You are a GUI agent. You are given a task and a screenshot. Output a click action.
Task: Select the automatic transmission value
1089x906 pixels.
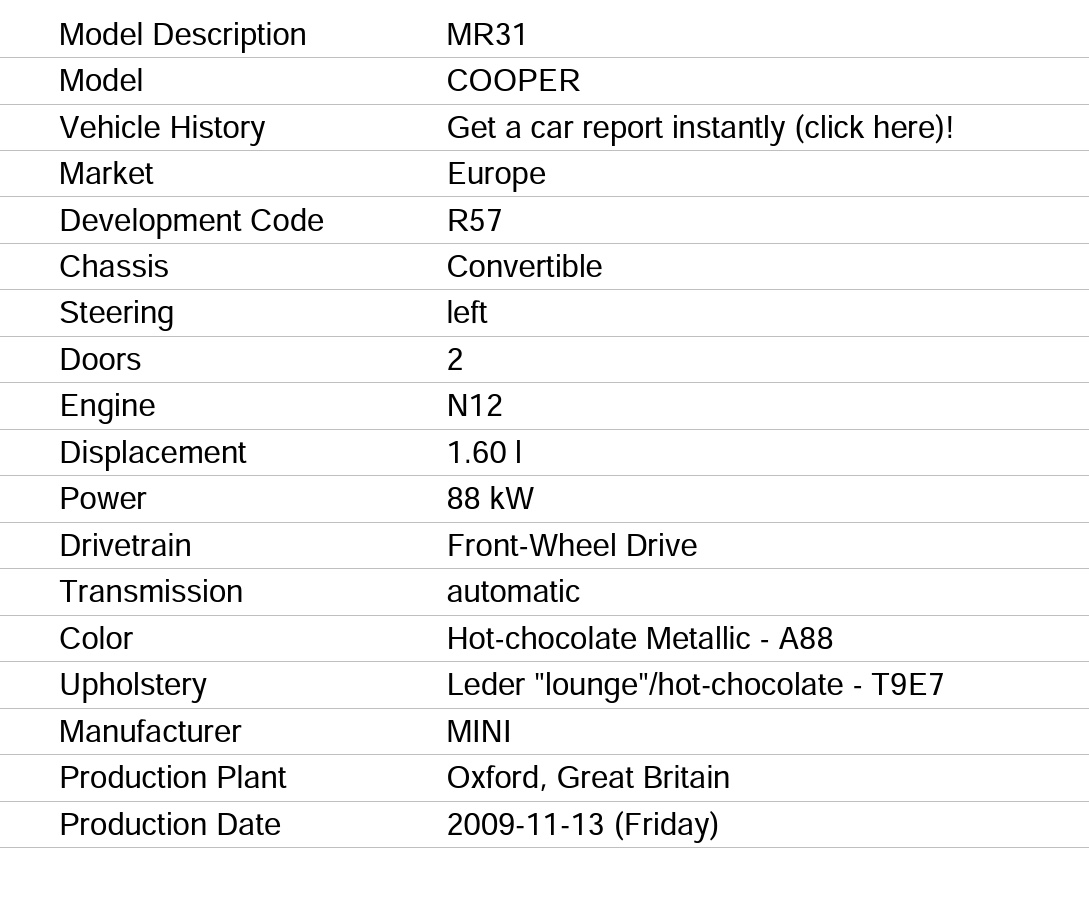[x=513, y=592]
